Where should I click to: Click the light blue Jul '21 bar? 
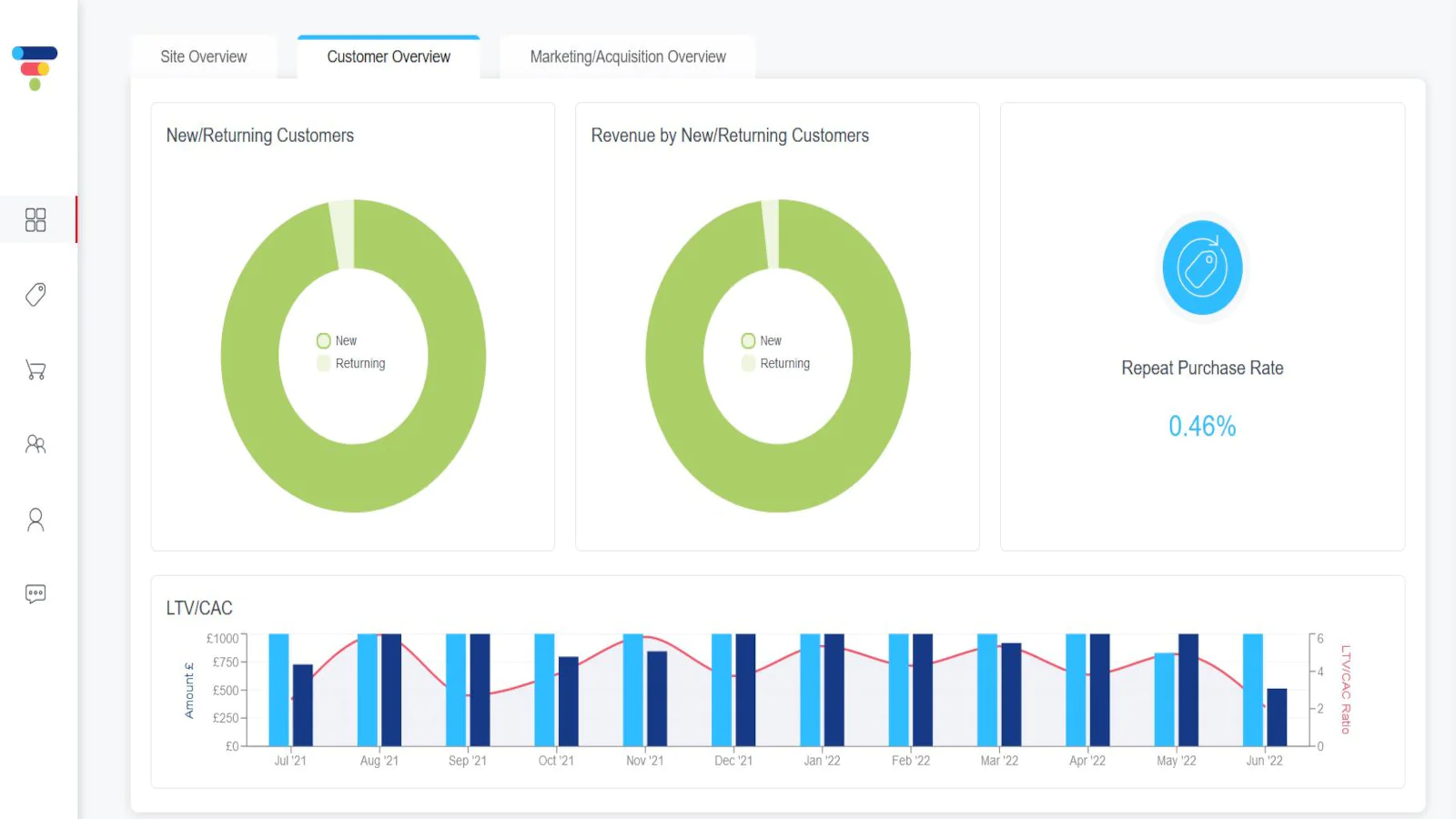[x=278, y=690]
